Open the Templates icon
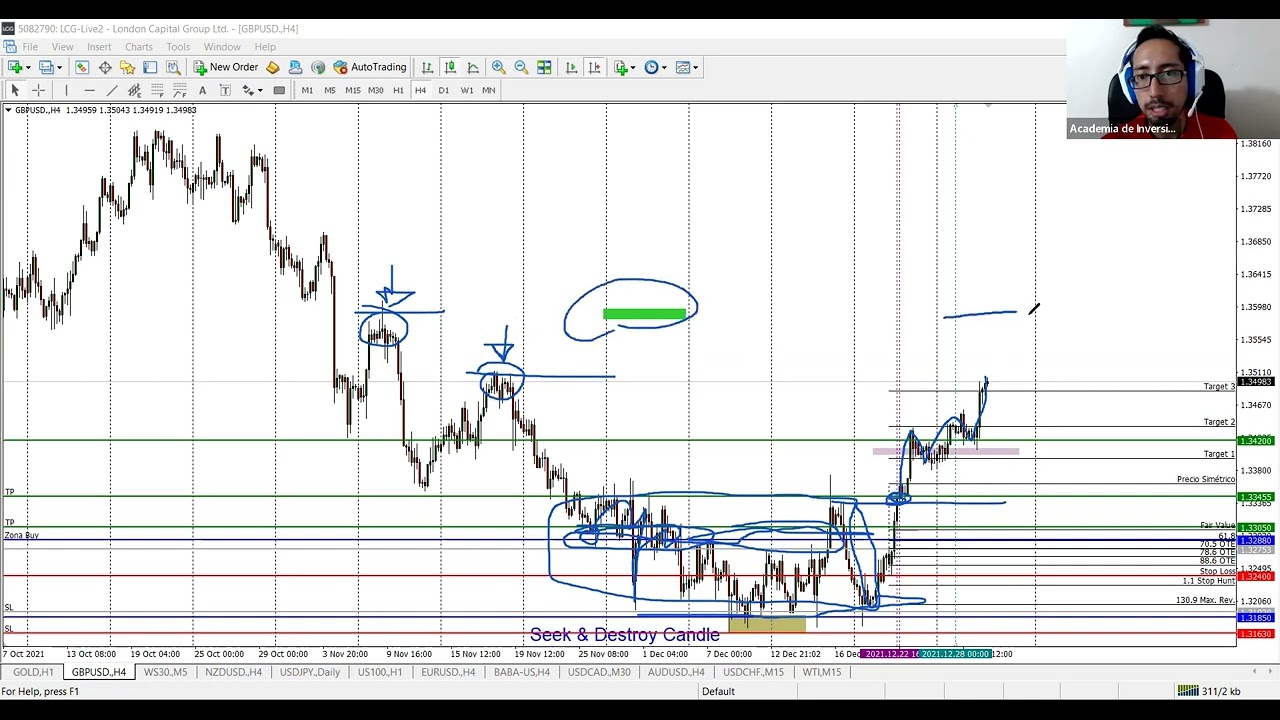 pos(683,67)
